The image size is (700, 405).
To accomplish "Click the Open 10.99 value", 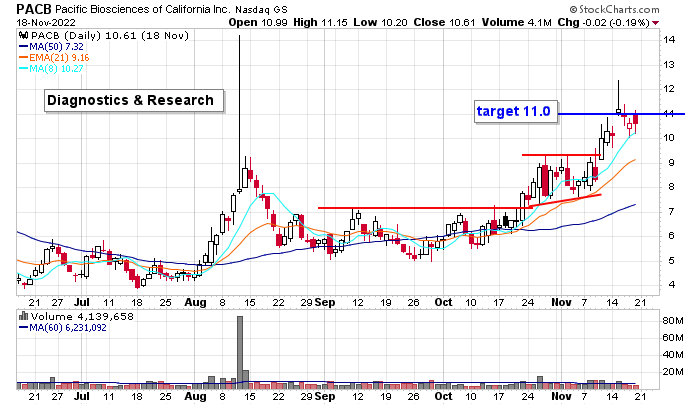I will point(258,22).
